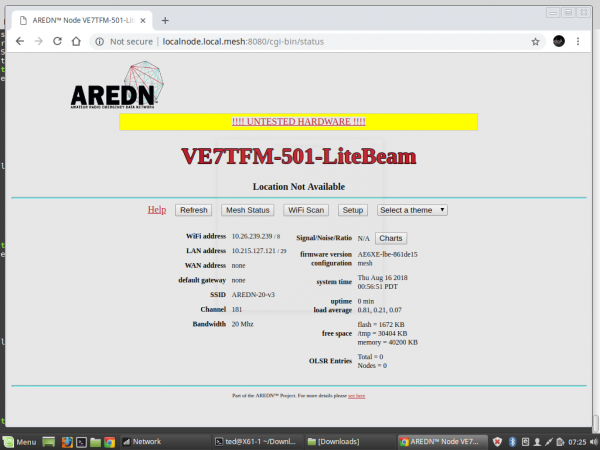600x450 pixels.
Task: Show the desktop from the taskbar icon
Action: 49,442
